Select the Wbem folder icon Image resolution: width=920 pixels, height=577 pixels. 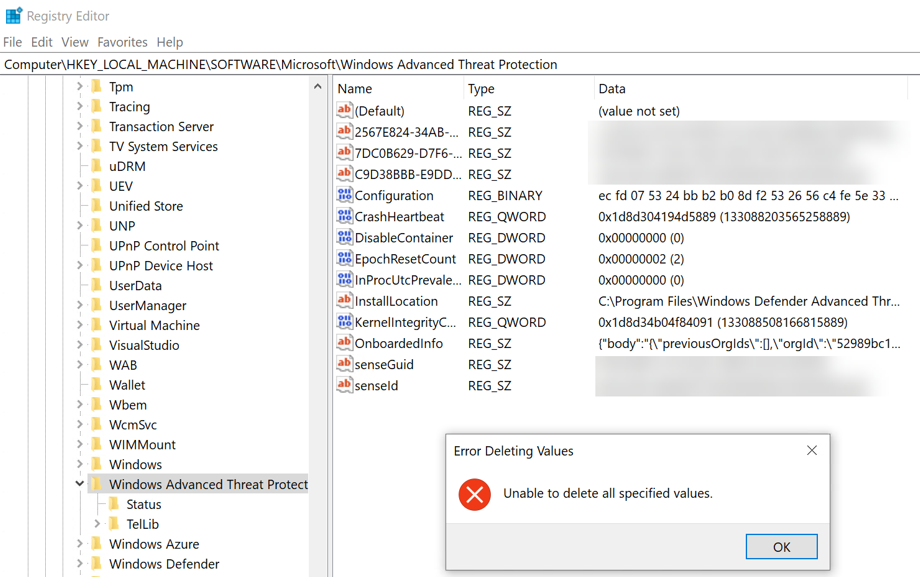click(97, 405)
